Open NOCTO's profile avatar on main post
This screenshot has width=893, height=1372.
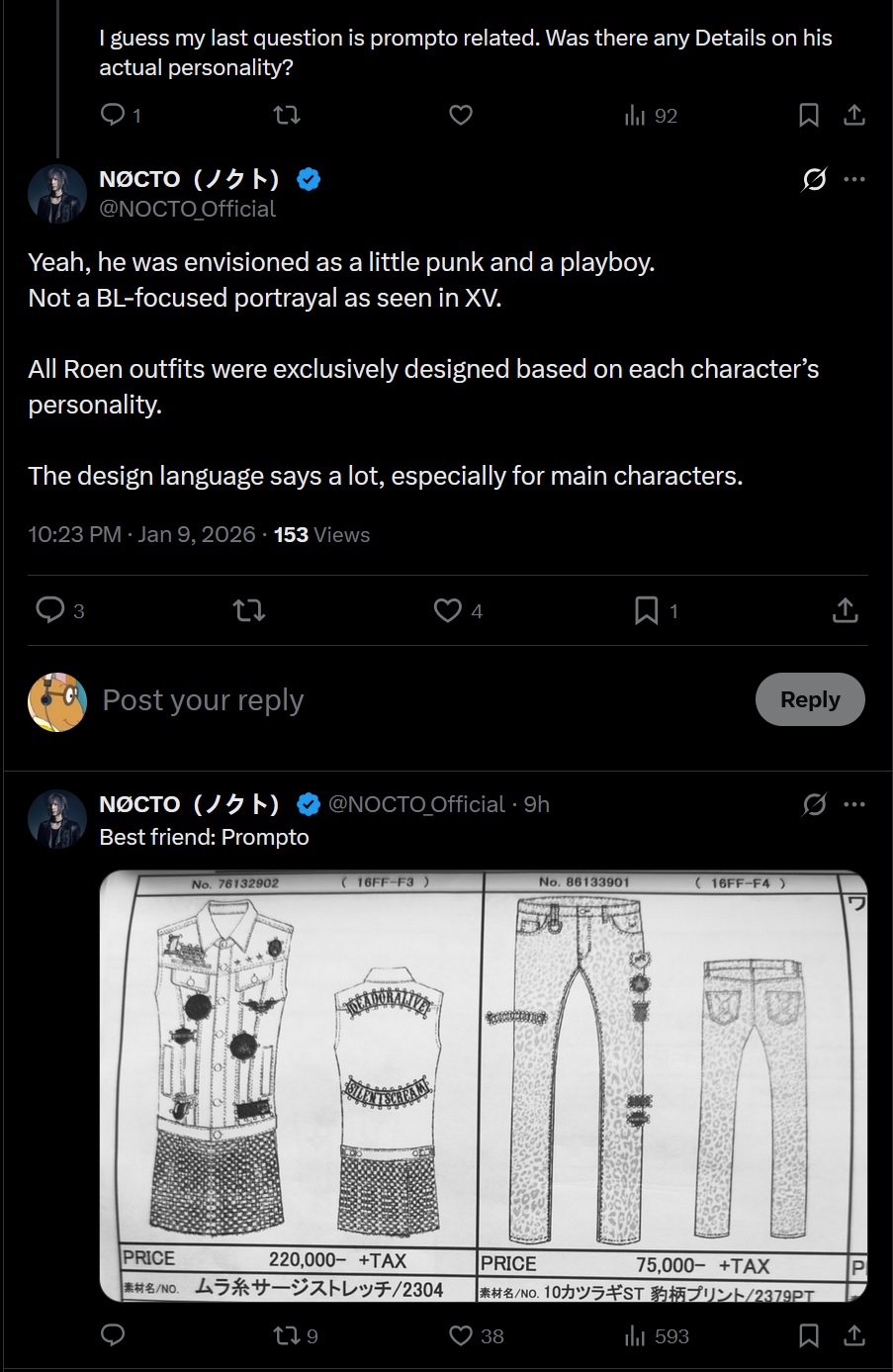[57, 194]
